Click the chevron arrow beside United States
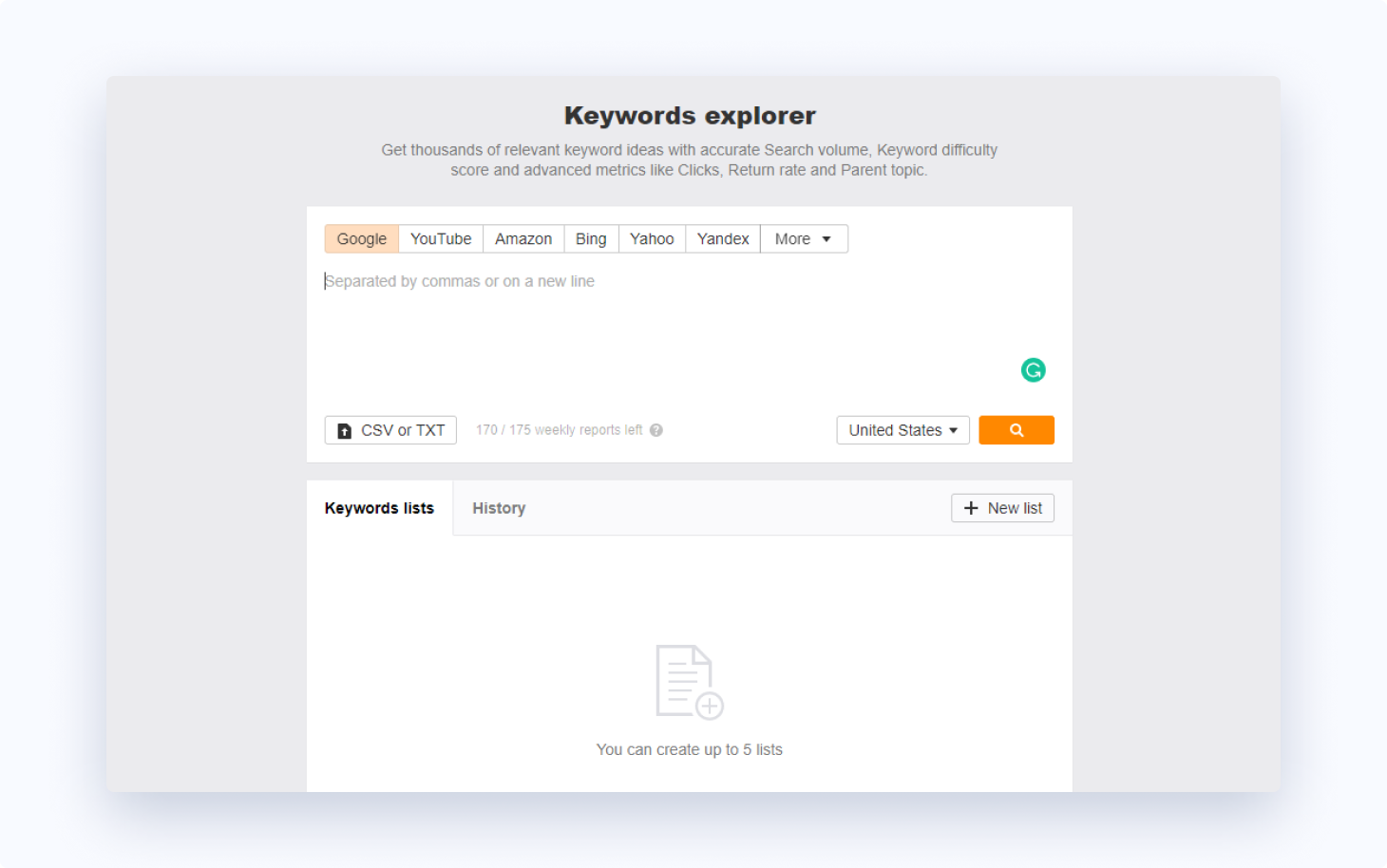Image resolution: width=1387 pixels, height=868 pixels. [954, 429]
